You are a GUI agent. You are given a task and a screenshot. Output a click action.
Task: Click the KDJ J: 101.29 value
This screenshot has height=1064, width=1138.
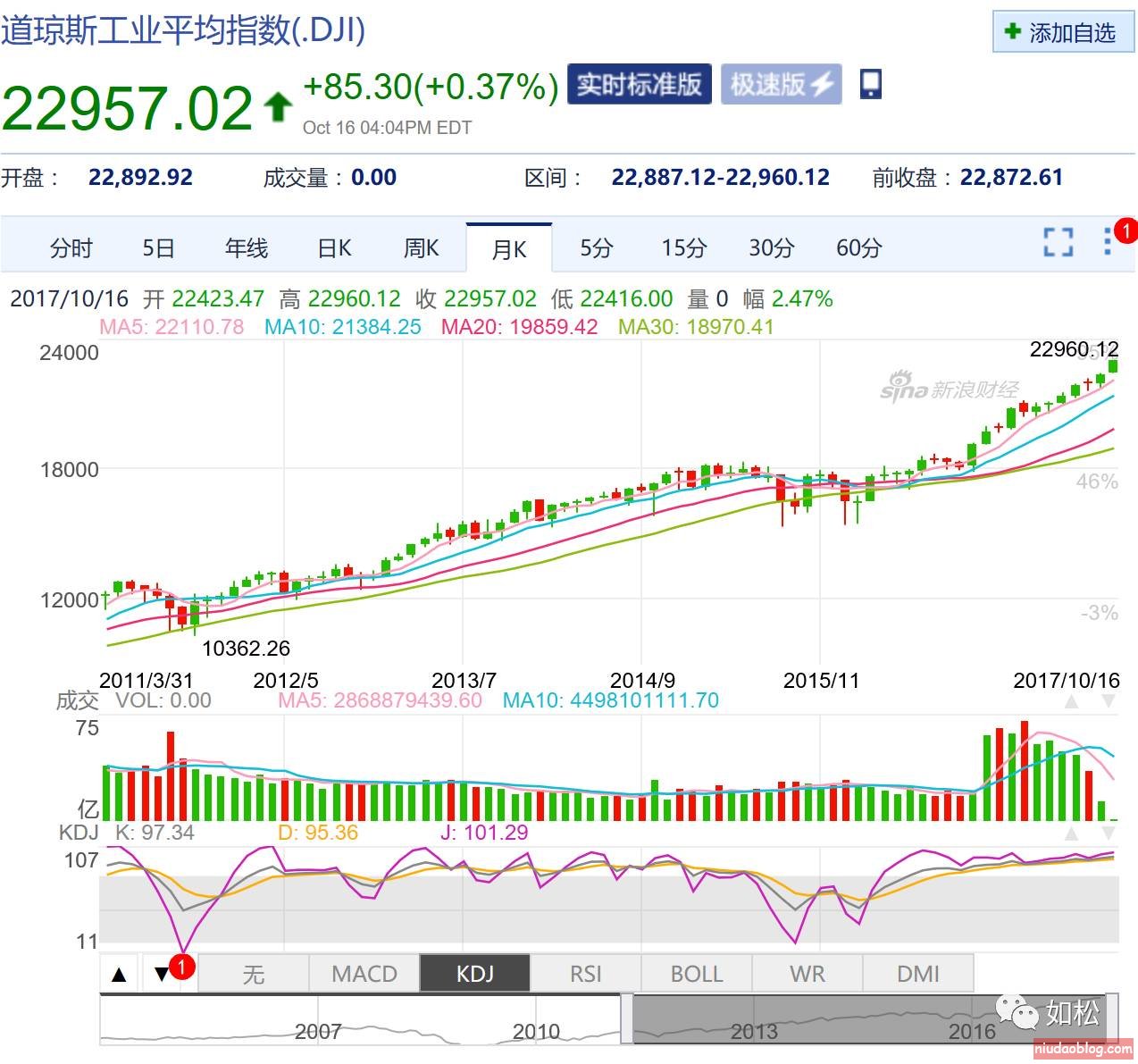(484, 833)
